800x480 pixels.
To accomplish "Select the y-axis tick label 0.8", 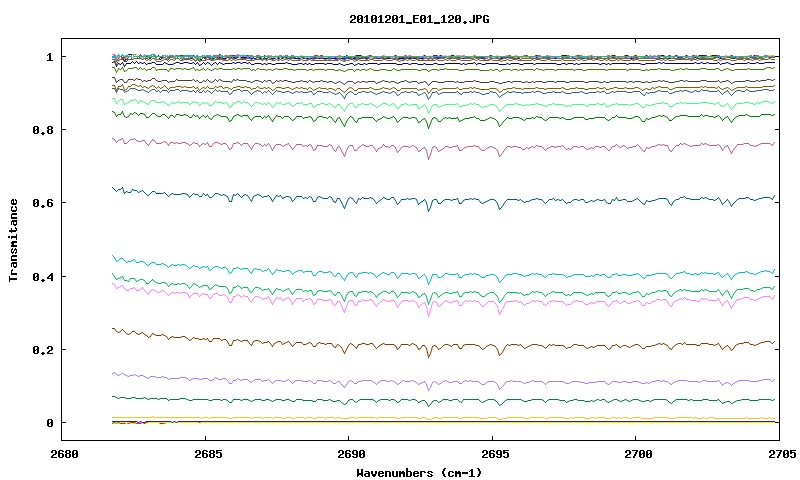I will (x=43, y=130).
